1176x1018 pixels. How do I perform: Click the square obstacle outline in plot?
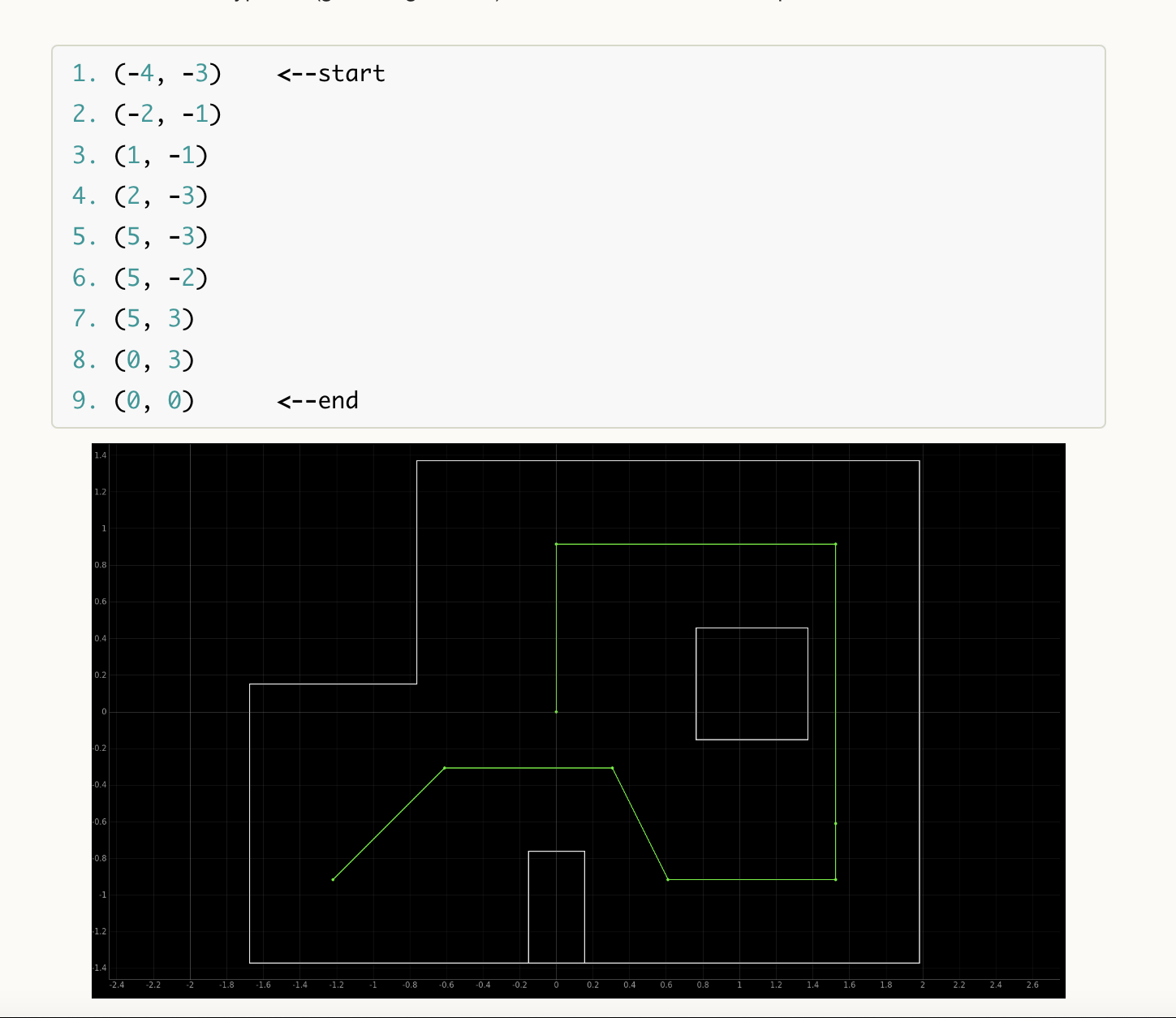(752, 684)
